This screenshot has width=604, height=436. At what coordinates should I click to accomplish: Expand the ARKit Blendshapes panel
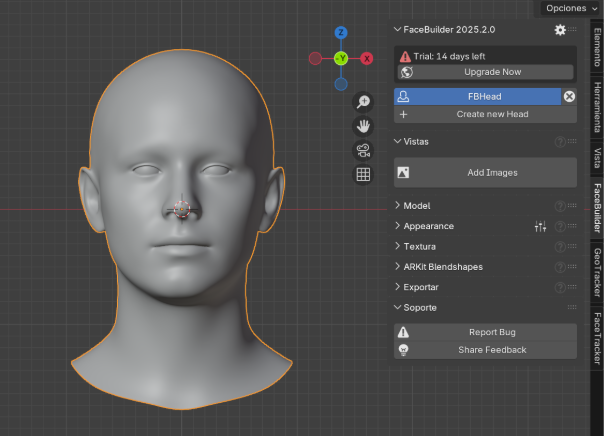[445, 267]
